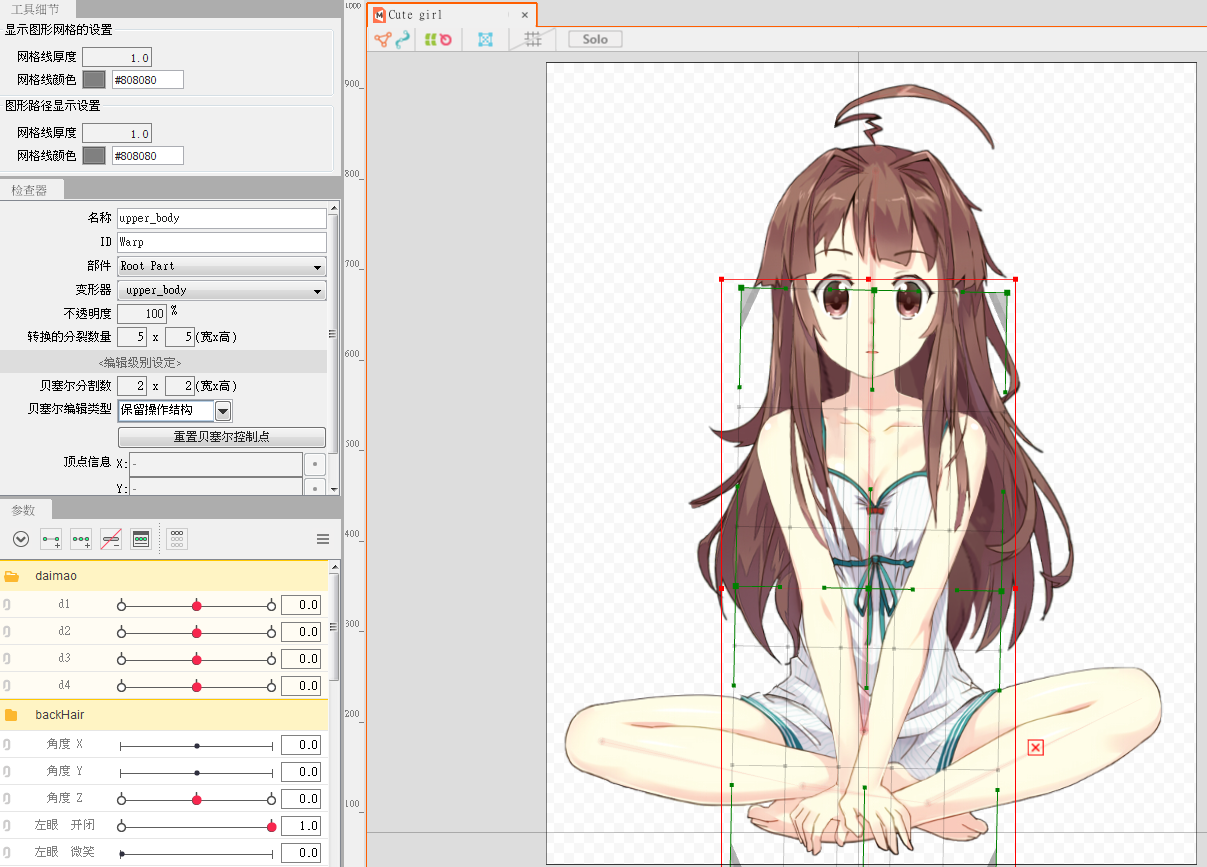Click the add three keys icon

tap(81, 539)
